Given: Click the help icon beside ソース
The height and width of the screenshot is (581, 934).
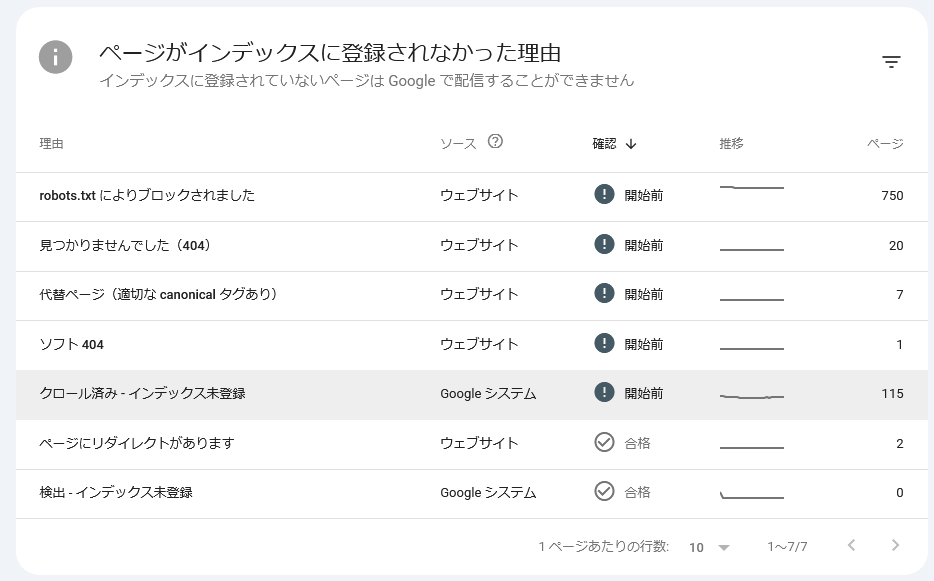Looking at the screenshot, I should pos(495,142).
